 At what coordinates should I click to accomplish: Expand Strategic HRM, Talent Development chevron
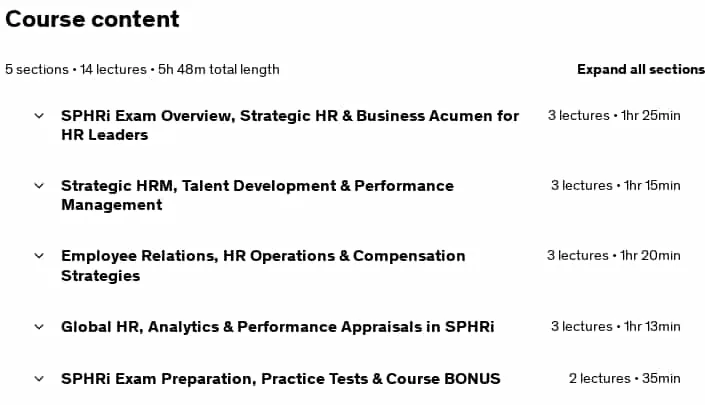point(39,186)
